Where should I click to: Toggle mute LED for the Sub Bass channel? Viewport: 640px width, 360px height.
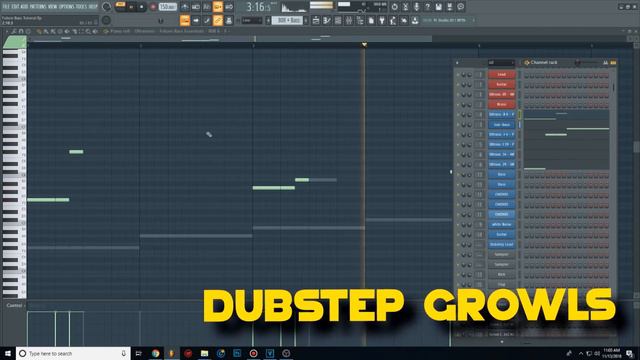tap(458, 125)
